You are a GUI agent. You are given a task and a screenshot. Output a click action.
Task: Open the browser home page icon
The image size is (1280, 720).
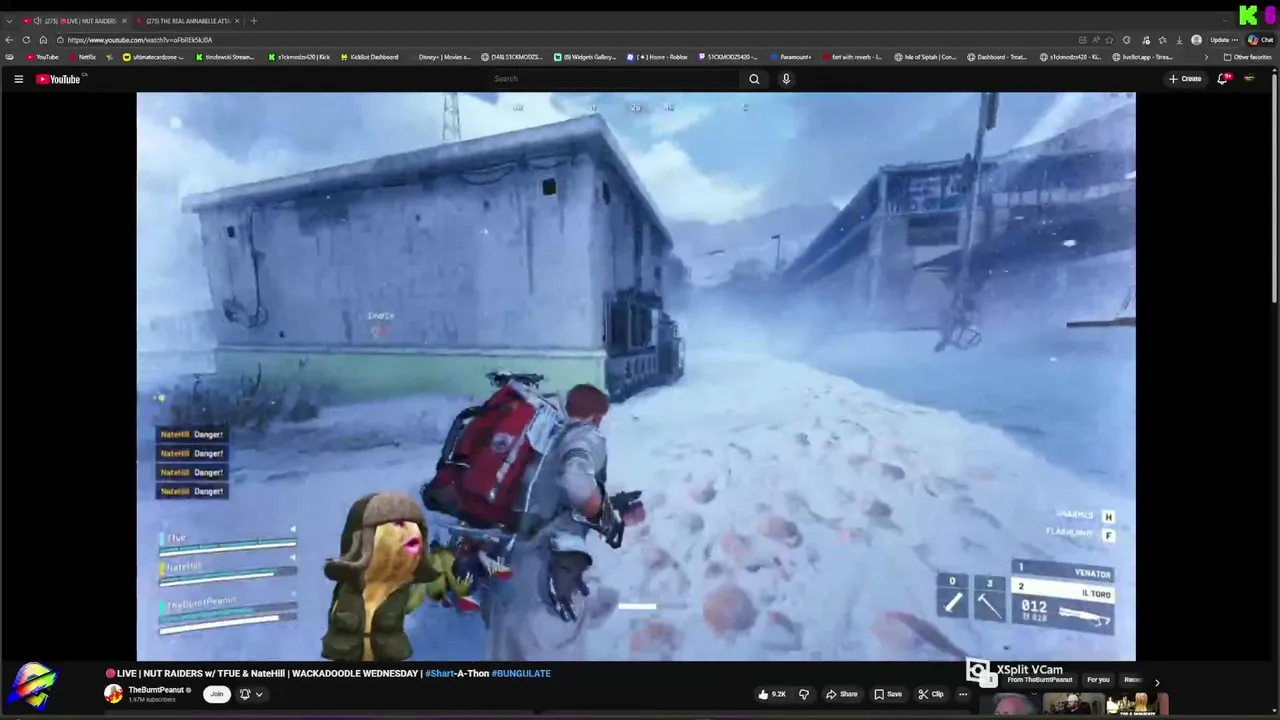(43, 40)
